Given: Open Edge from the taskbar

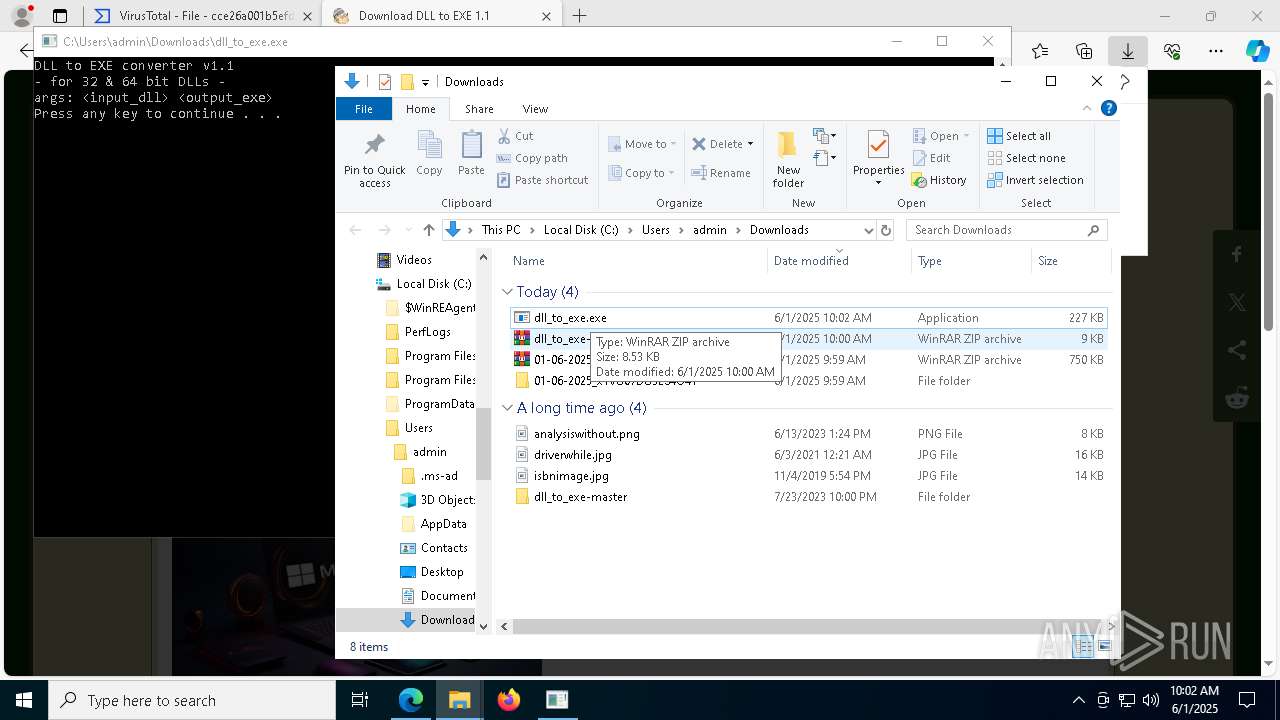Looking at the screenshot, I should pyautogui.click(x=411, y=700).
